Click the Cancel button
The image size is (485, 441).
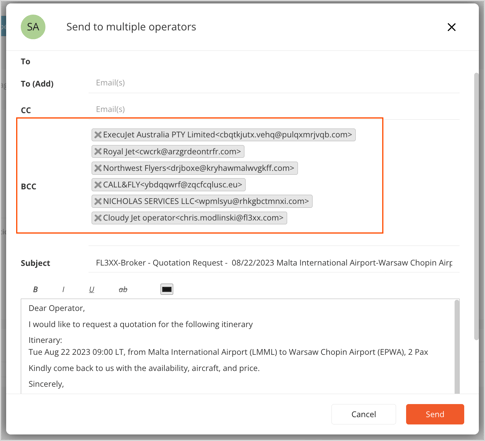pyautogui.click(x=363, y=414)
